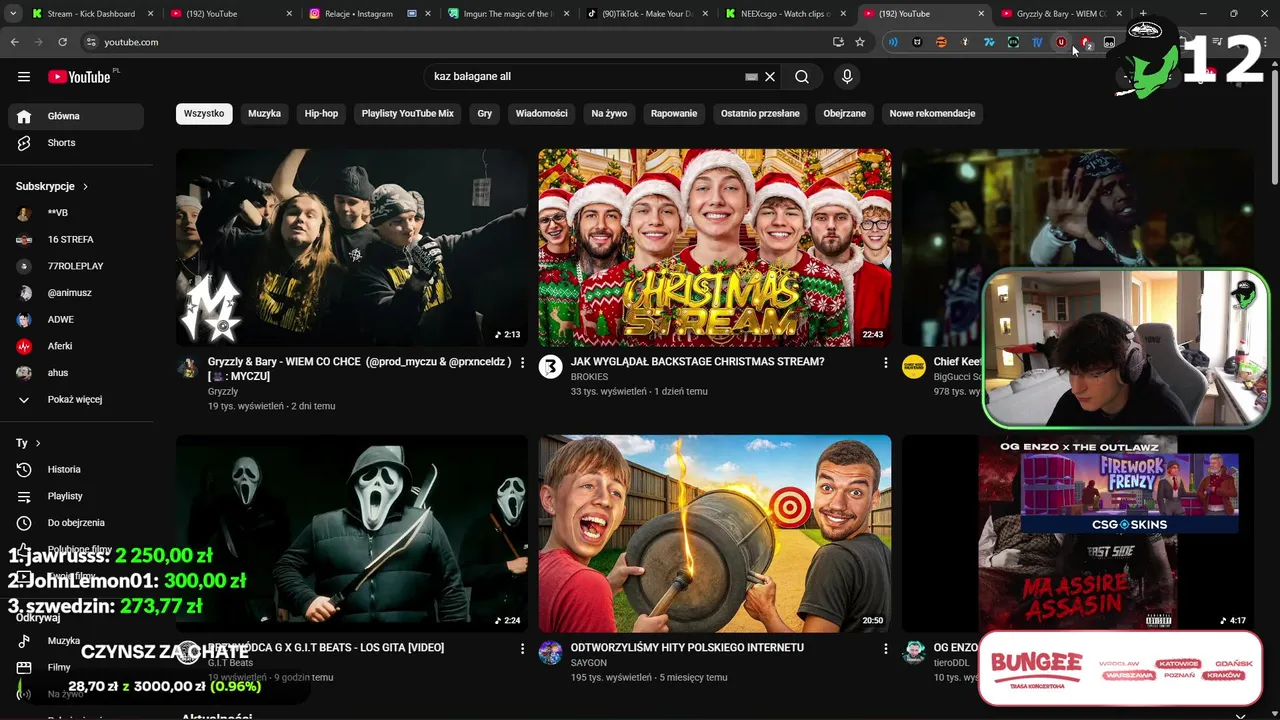Open more options for LOS GITA video

(522, 649)
